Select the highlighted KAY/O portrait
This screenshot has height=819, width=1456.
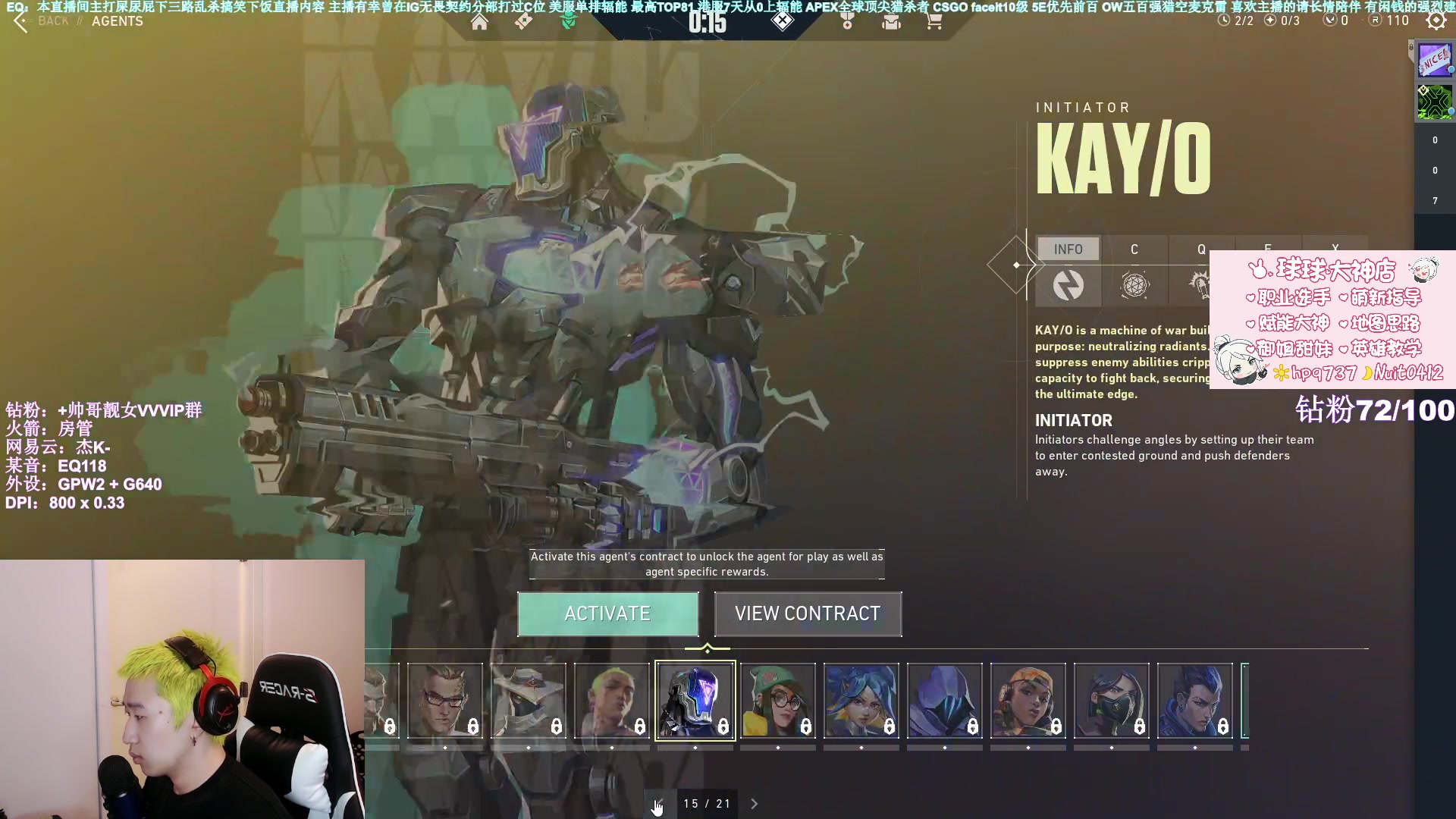click(695, 701)
